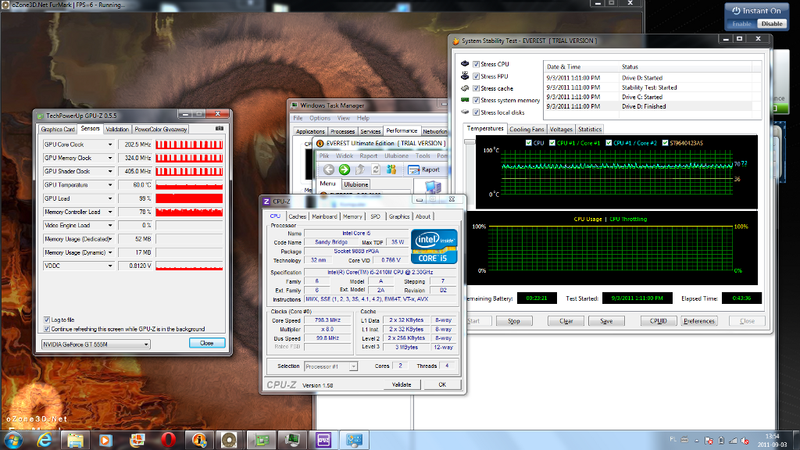The height and width of the screenshot is (450, 800).
Task: Click Stop in System Stability Test
Action: click(x=514, y=321)
